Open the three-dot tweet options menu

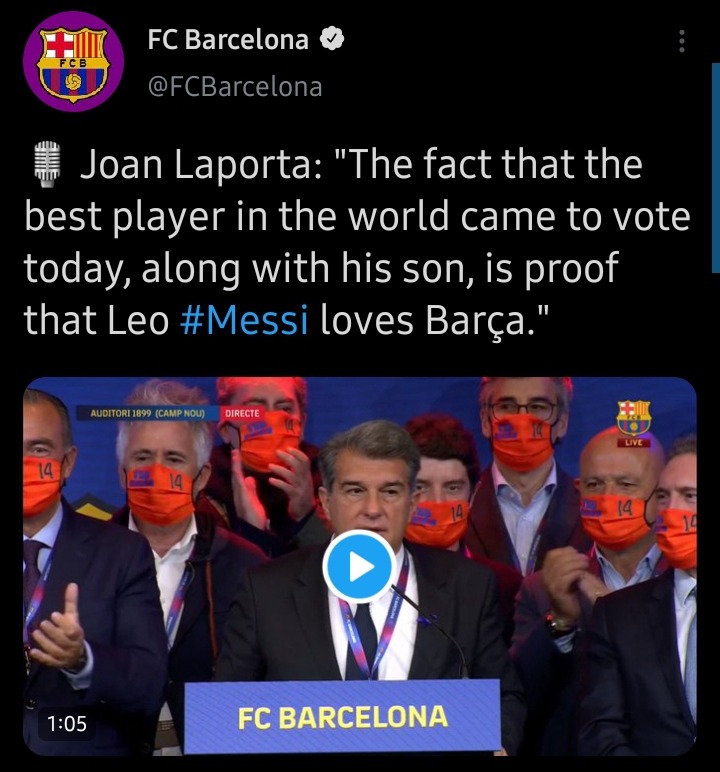pos(682,41)
